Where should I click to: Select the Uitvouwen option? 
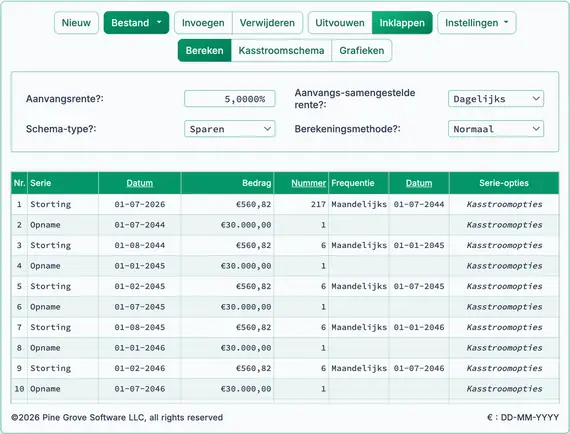pyautogui.click(x=340, y=23)
